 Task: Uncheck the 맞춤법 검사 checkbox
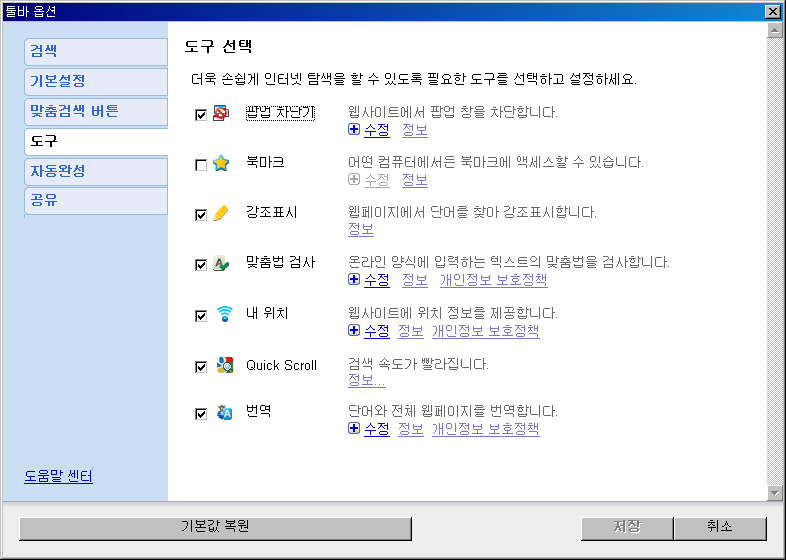(x=201, y=265)
